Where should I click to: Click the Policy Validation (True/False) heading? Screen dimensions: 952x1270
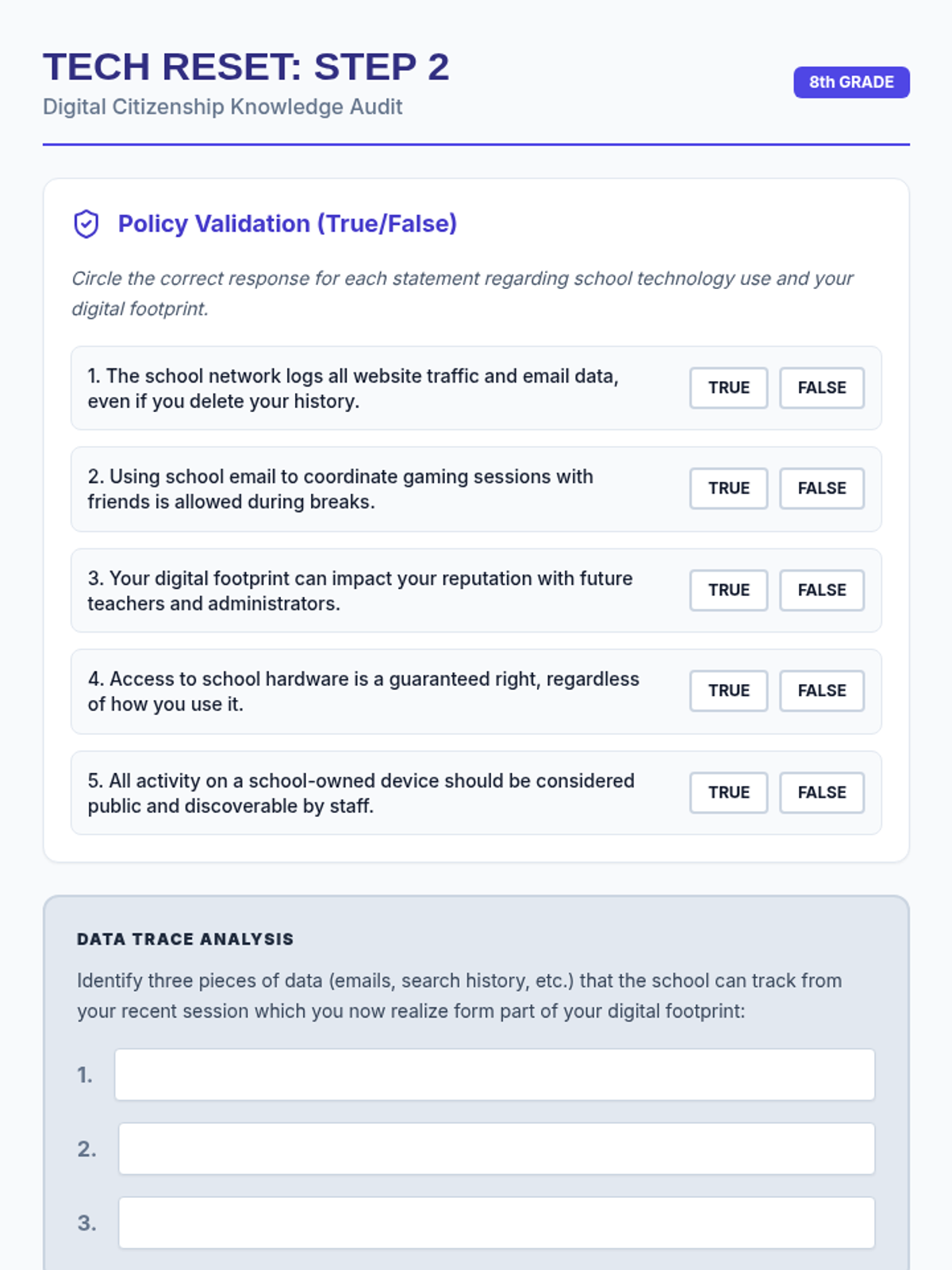tap(287, 224)
